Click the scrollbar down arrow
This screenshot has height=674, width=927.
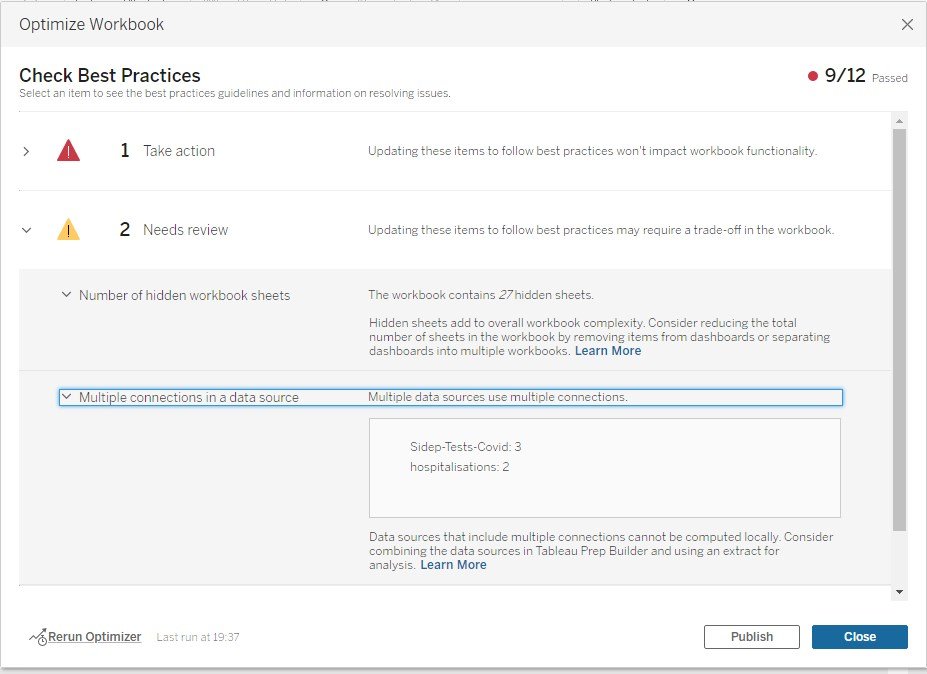point(899,592)
